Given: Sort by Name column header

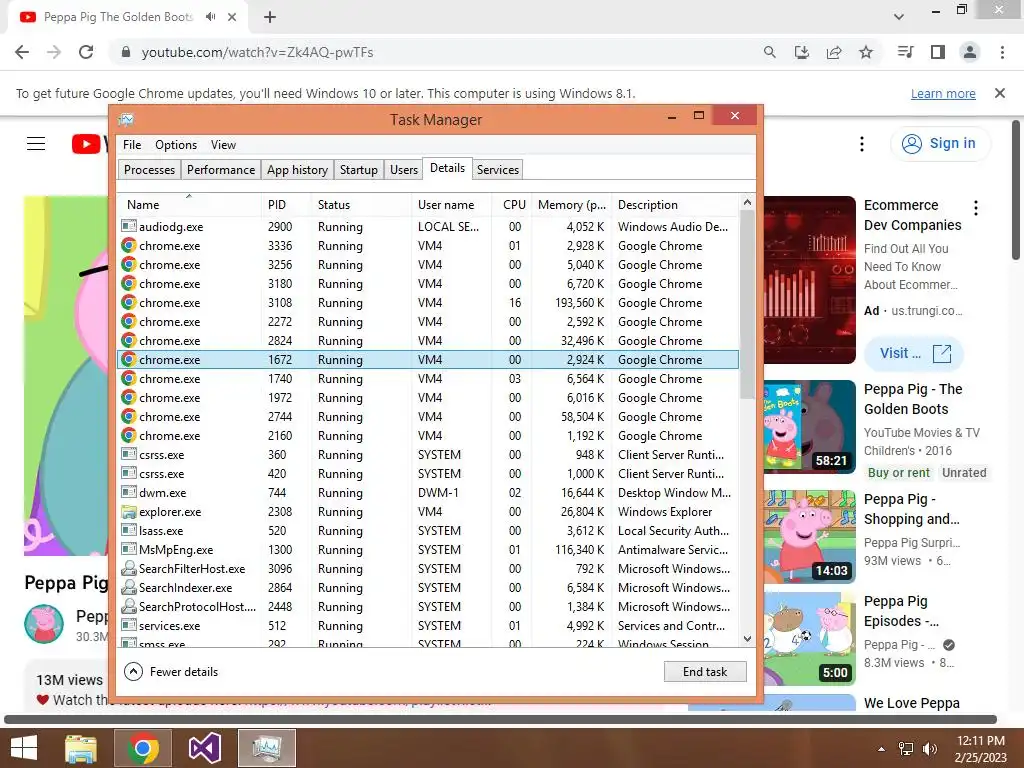Looking at the screenshot, I should [x=189, y=204].
